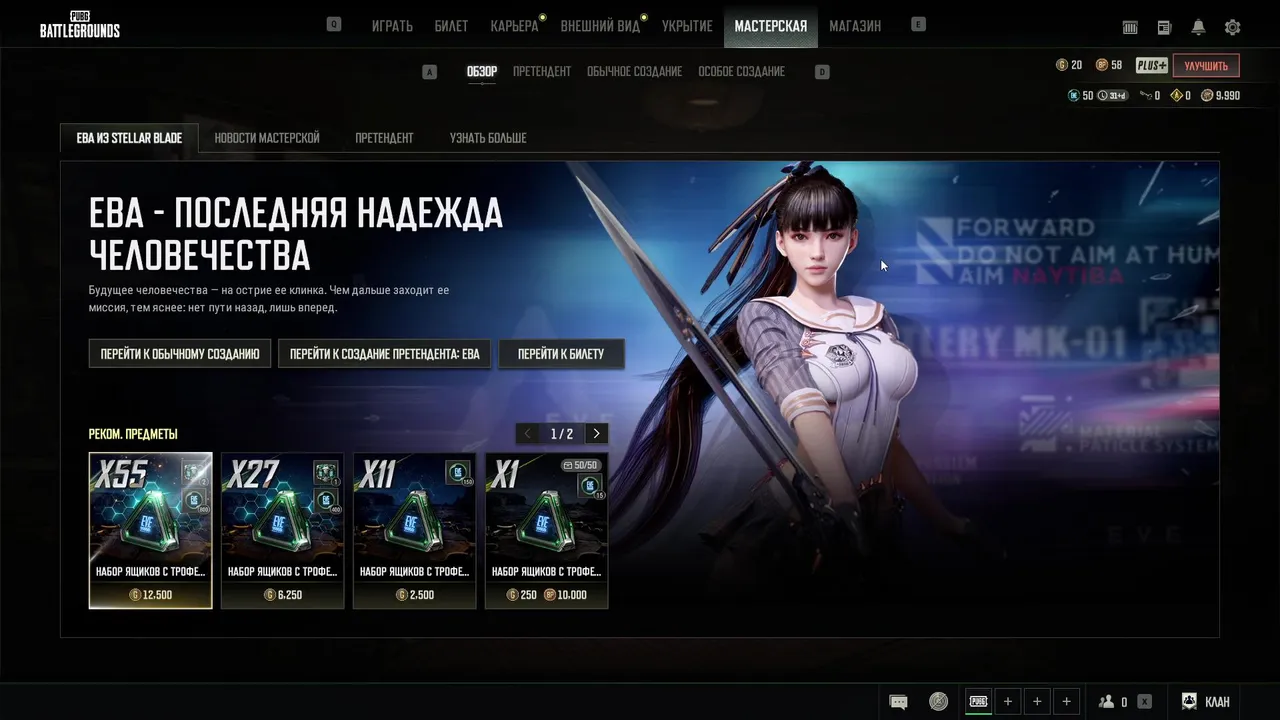Click the ПЕРЕЙТИ К БИЛЕТУ button
The image size is (1280, 720).
[561, 353]
